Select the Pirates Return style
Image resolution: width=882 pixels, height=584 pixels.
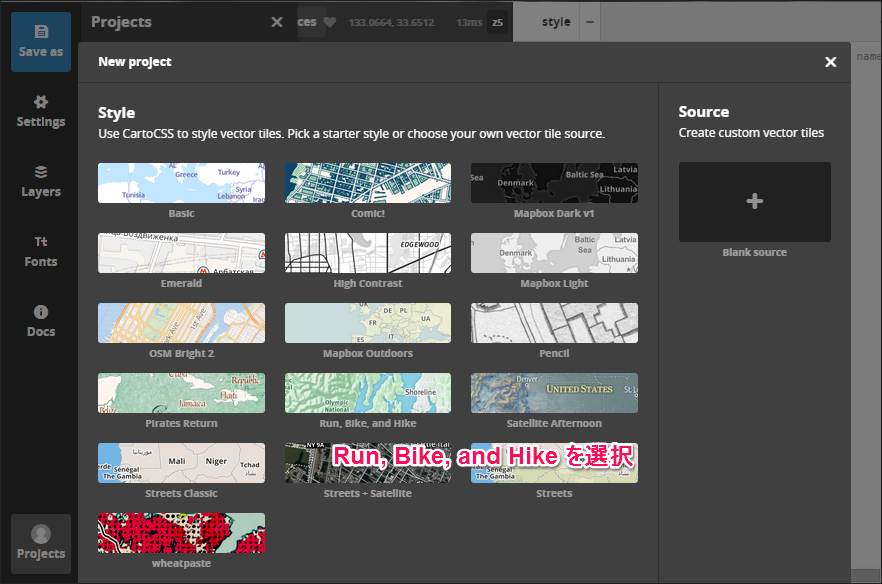click(181, 393)
